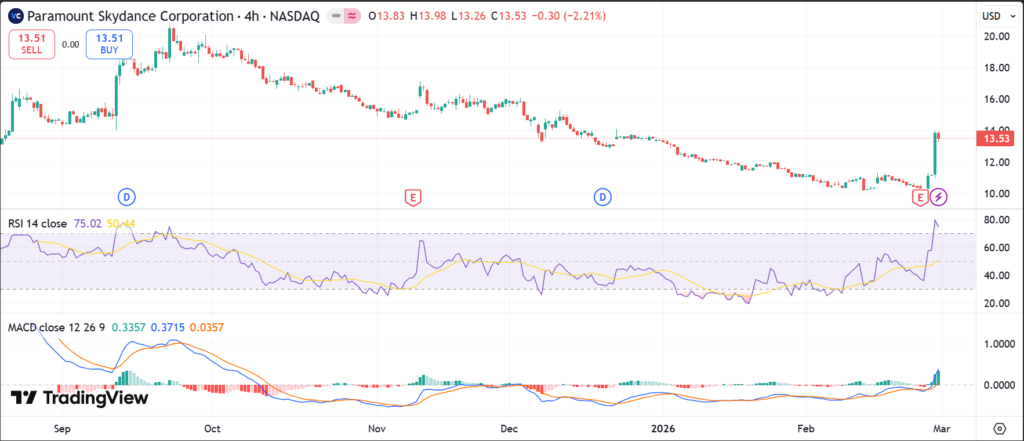Open chart settings gear at bottom right

[x=997, y=426]
